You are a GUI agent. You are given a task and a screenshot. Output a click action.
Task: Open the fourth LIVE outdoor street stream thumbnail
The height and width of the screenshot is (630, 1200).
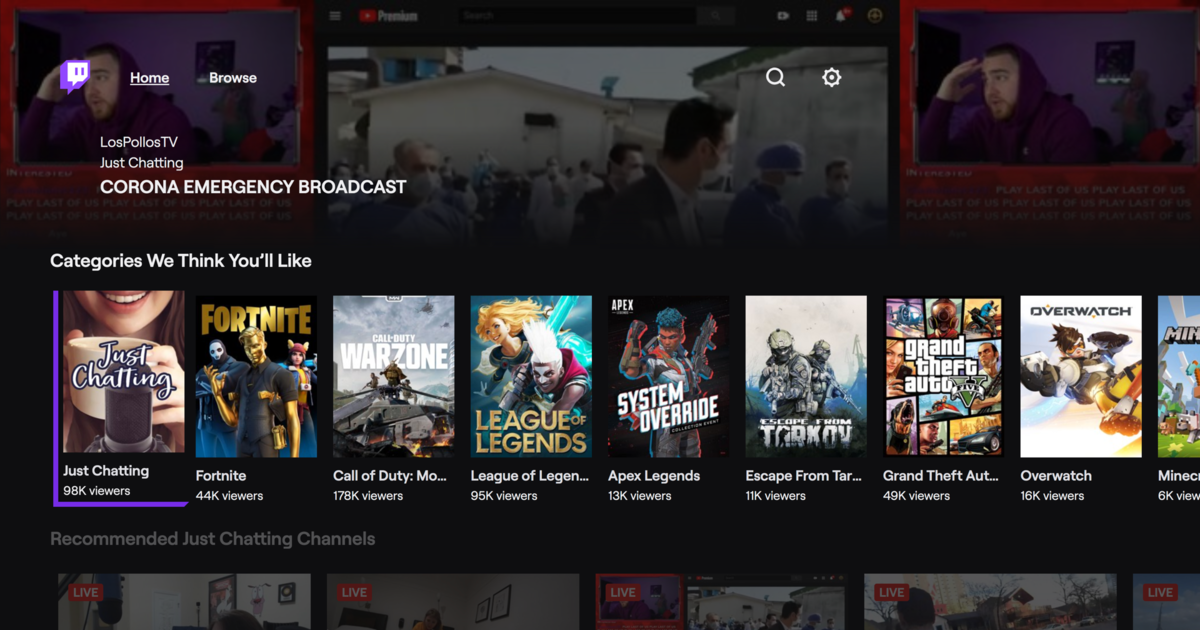(990, 602)
